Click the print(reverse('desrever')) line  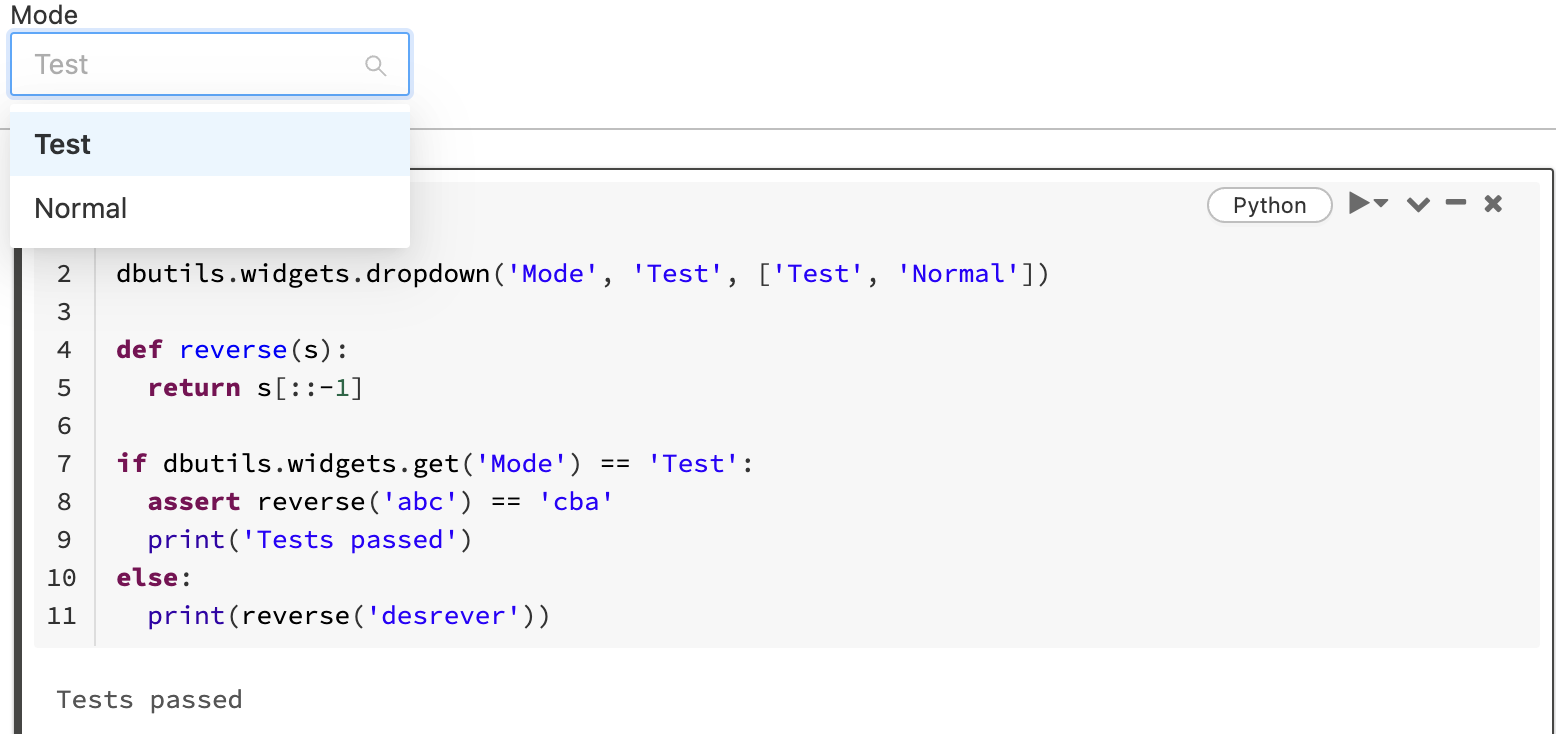click(x=349, y=616)
